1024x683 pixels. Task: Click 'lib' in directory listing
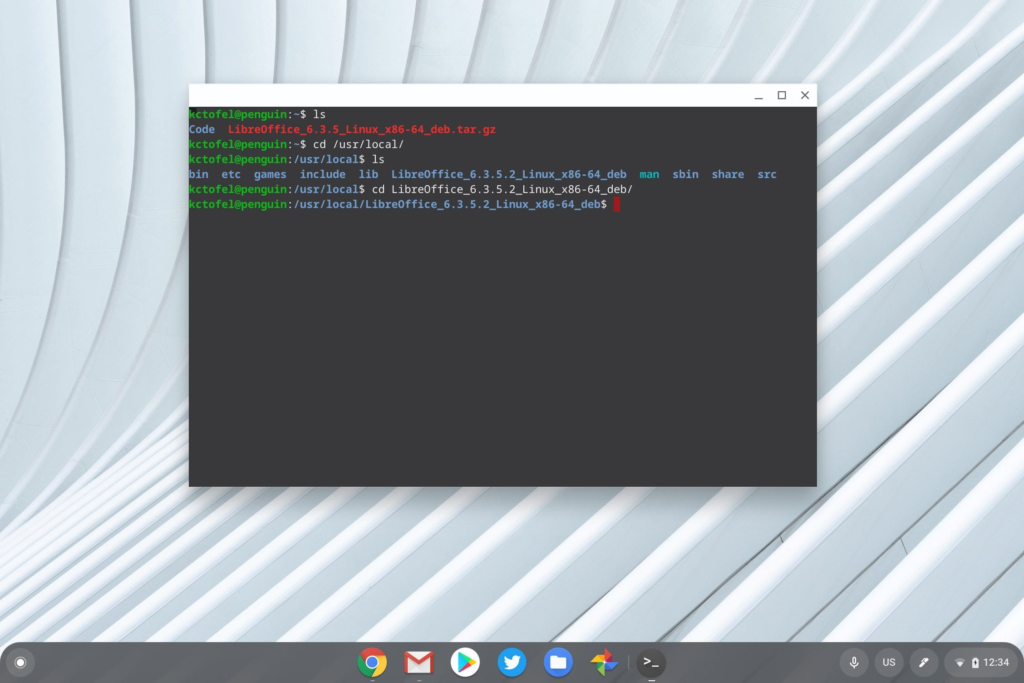coord(368,174)
